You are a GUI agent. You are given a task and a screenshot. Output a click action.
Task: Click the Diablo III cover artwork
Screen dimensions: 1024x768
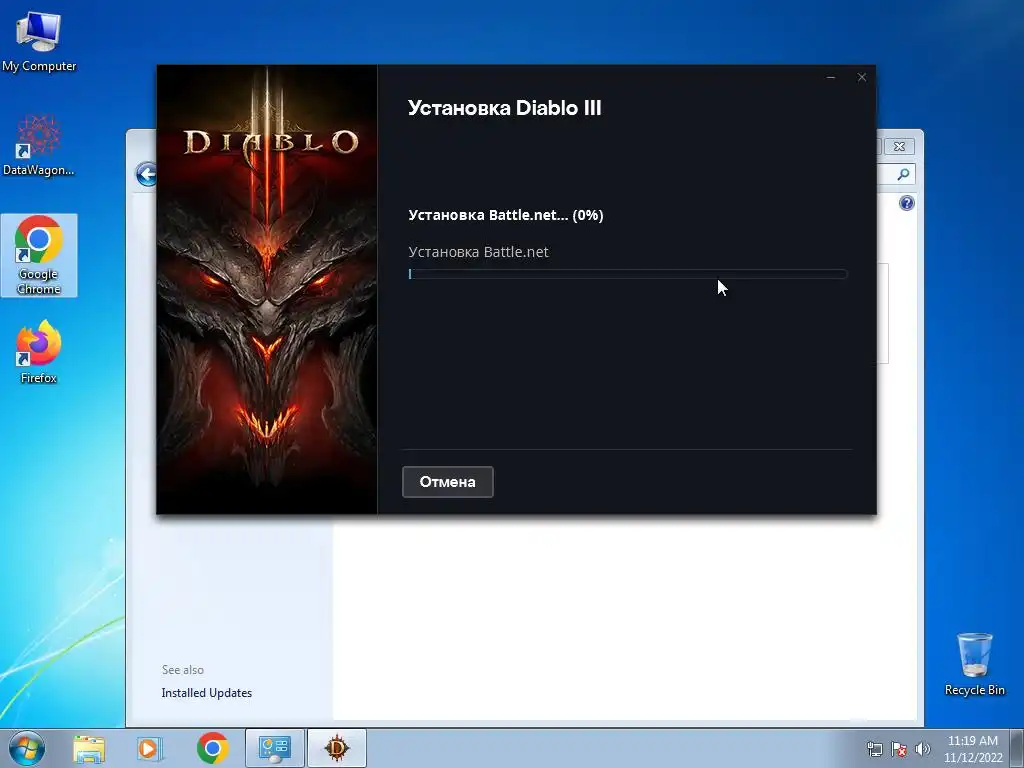tap(266, 289)
